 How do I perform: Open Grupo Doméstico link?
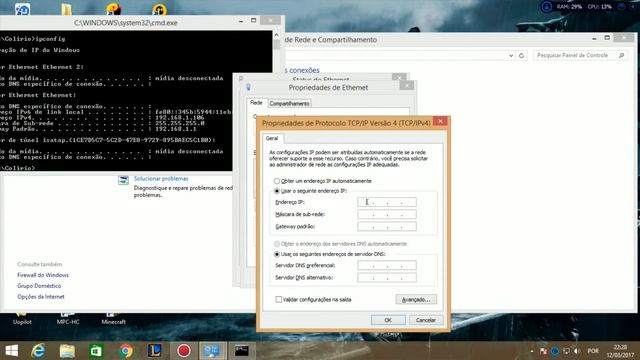pos(39,286)
